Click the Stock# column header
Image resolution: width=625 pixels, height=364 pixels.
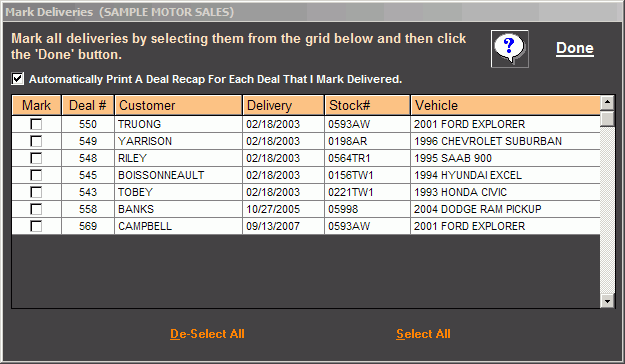coord(367,105)
